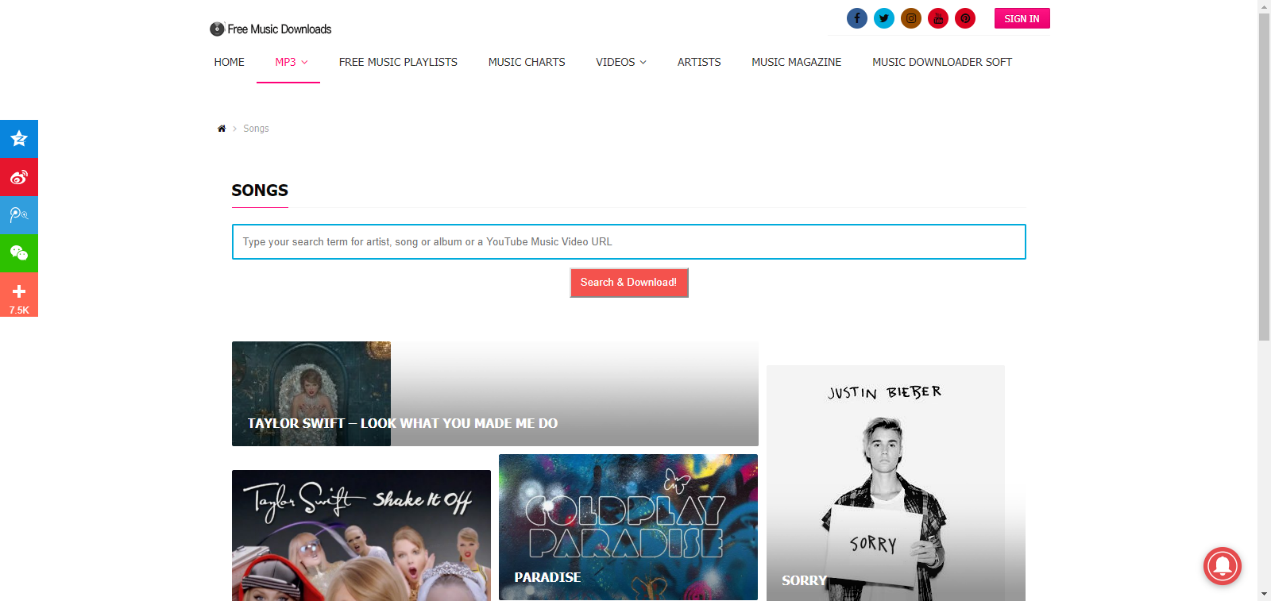Open the Twitter social icon
The image size is (1271, 601).
[x=884, y=18]
